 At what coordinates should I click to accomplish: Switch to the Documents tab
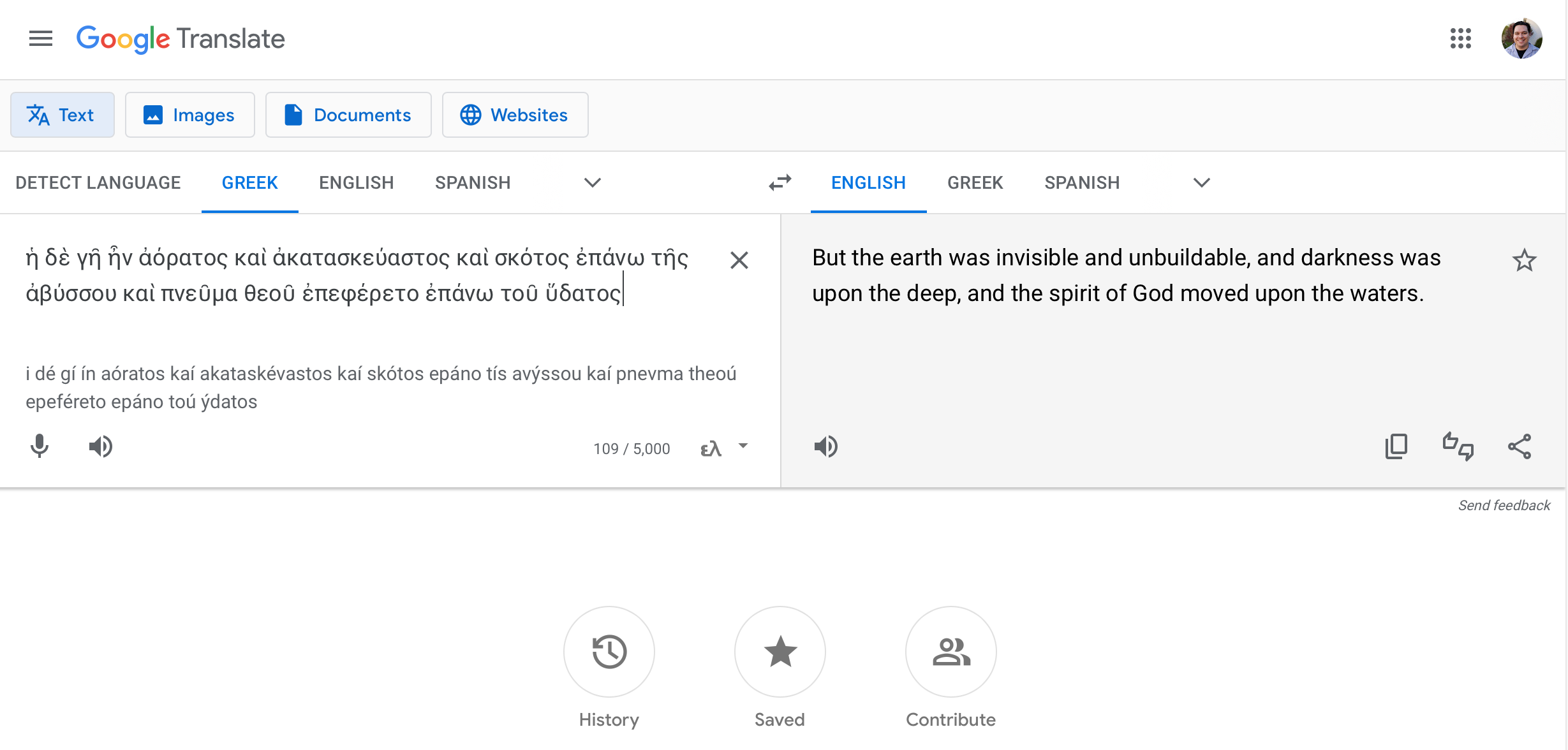click(x=348, y=115)
